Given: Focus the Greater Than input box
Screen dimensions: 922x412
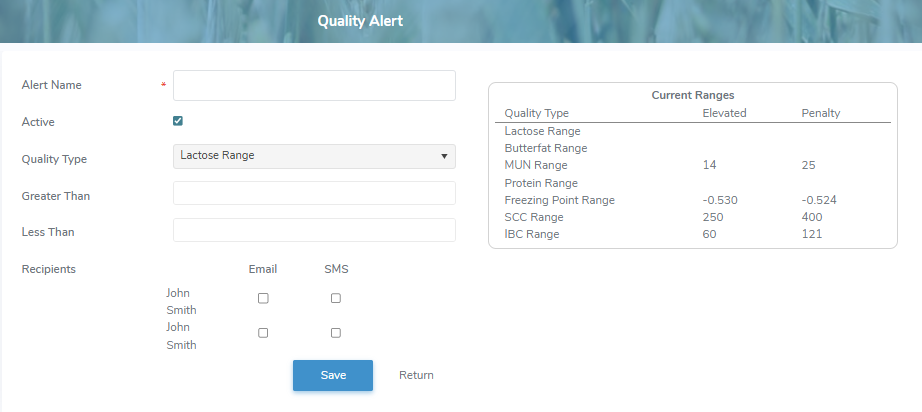Looking at the screenshot, I should pyautogui.click(x=314, y=194).
